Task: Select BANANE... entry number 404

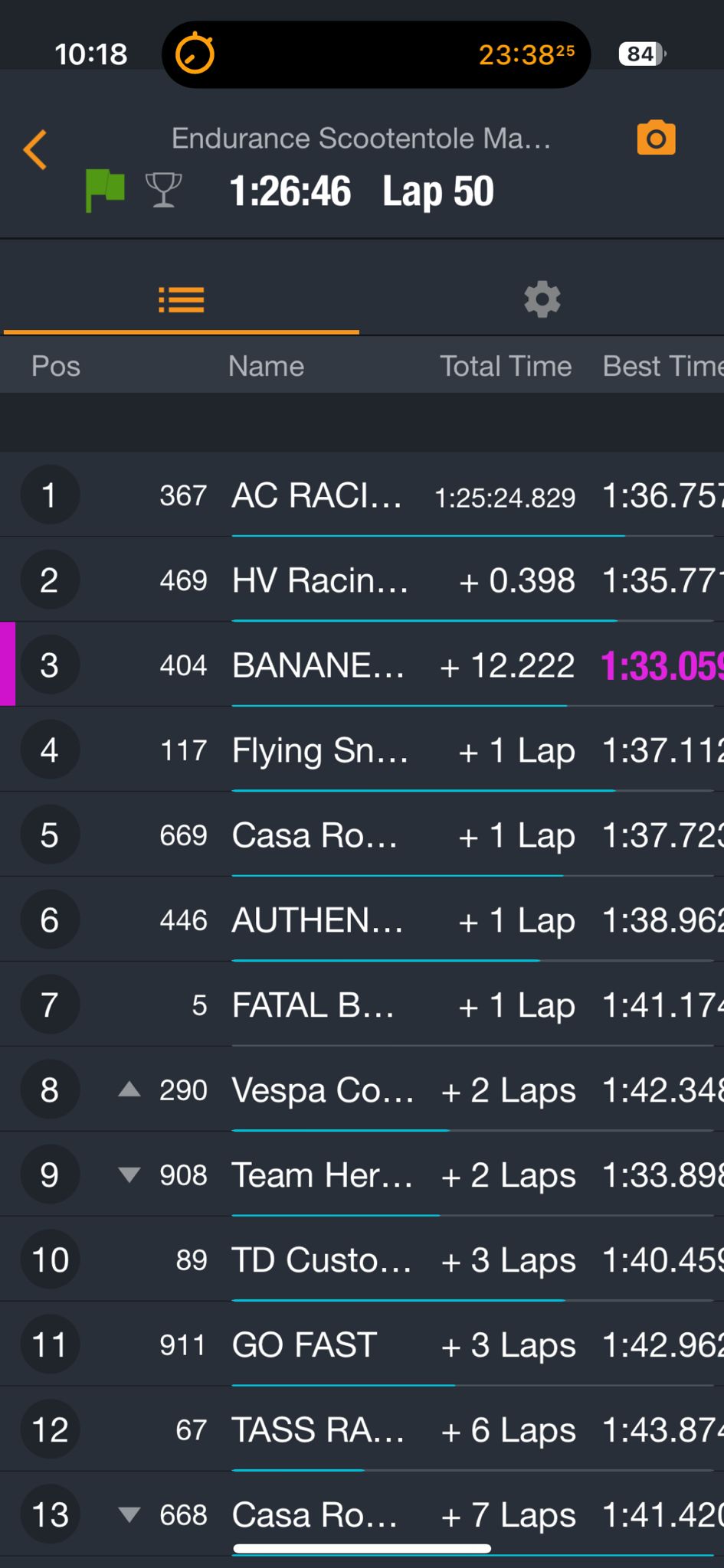Action: (x=317, y=665)
